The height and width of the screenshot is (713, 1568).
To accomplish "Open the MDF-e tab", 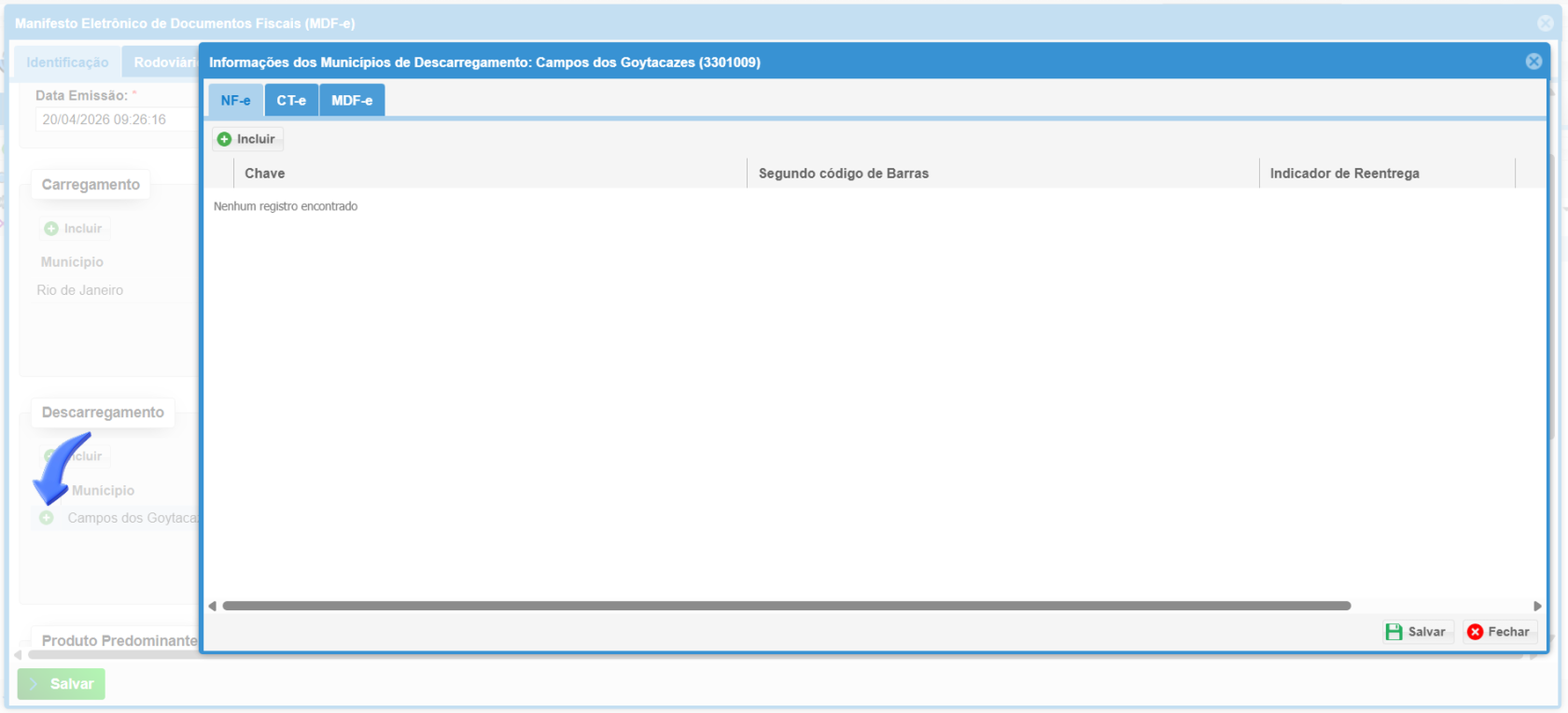I will [x=352, y=100].
